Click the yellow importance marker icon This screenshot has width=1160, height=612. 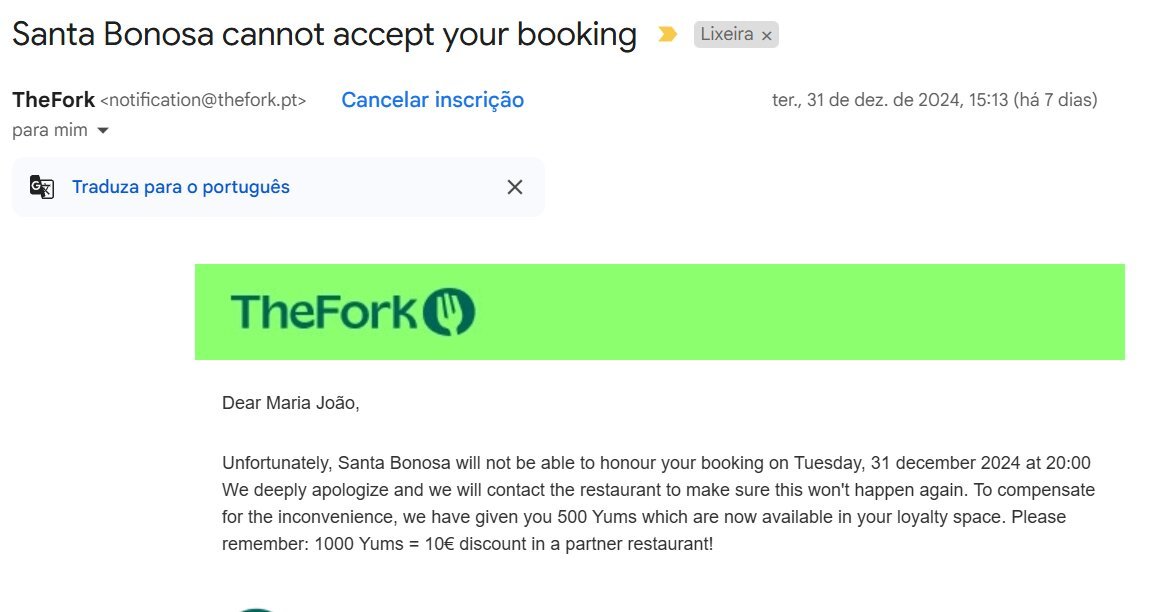pos(667,35)
